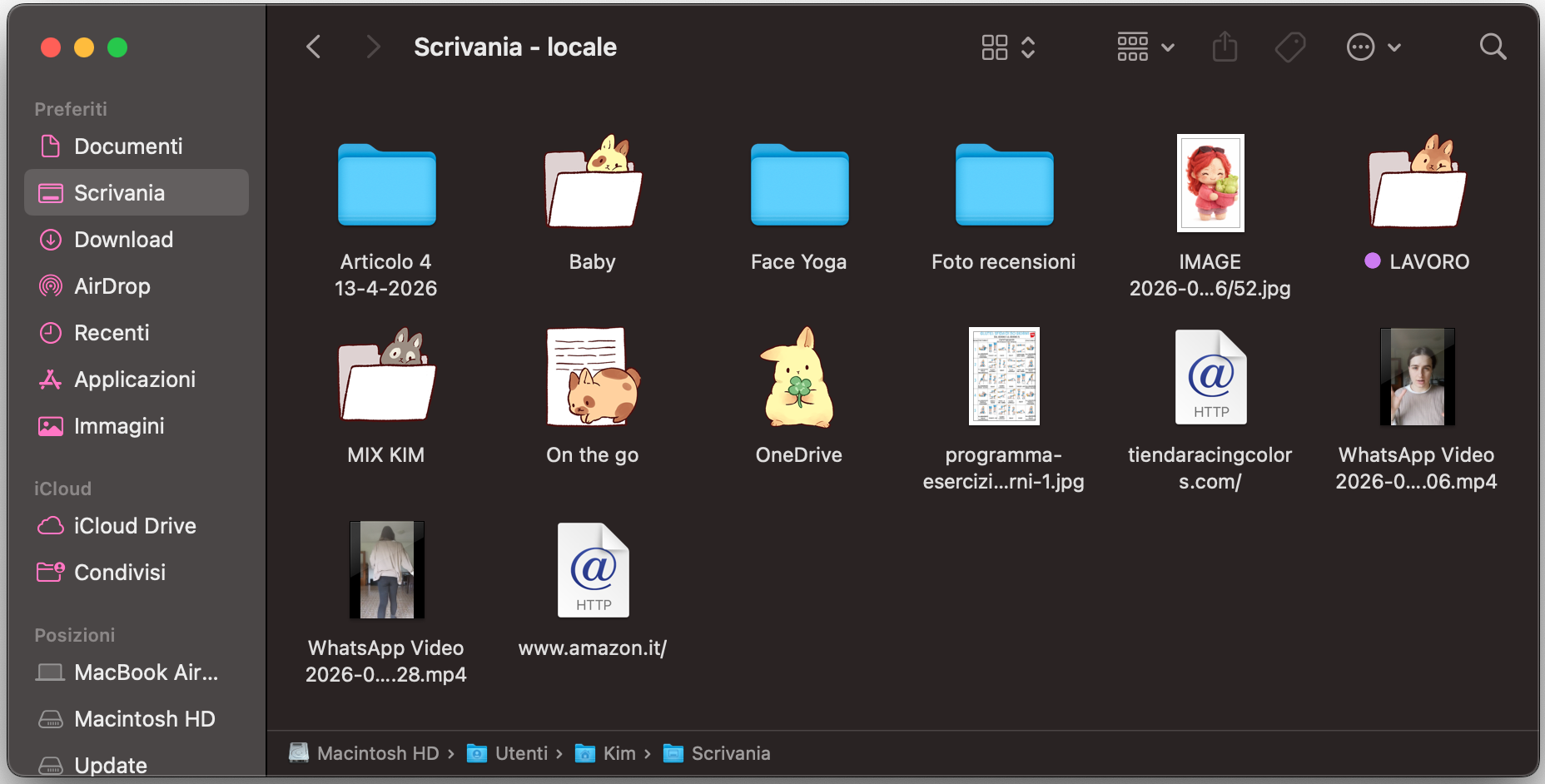Select Download in the Preferiti sidebar
This screenshot has height=784, width=1545.
123,240
